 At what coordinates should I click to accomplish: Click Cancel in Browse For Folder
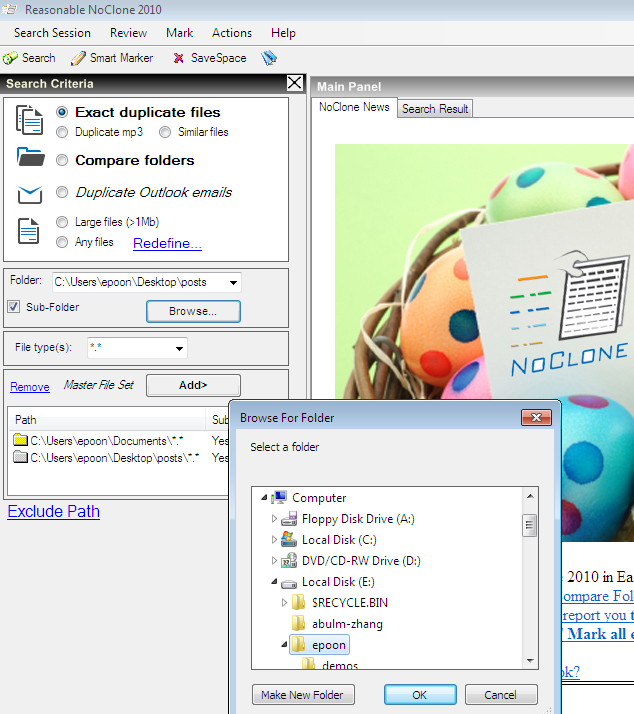(x=501, y=695)
